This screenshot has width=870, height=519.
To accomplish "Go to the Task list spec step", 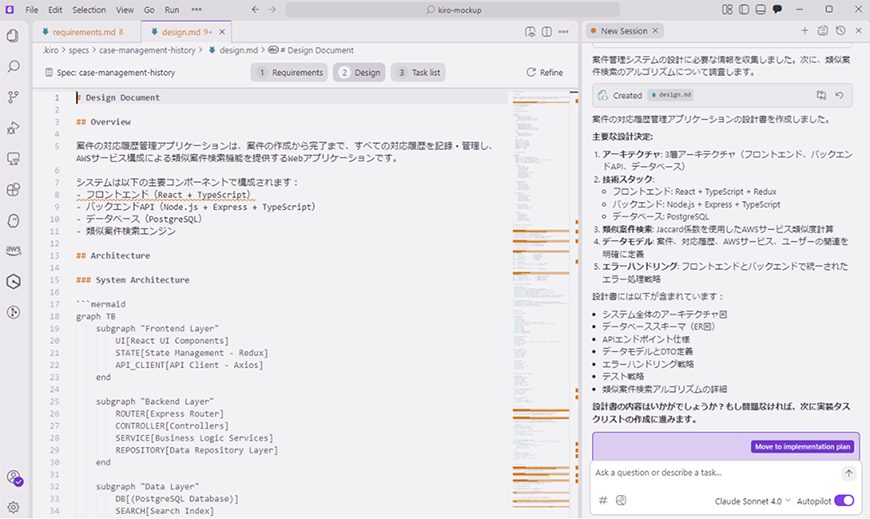I will [x=418, y=72].
